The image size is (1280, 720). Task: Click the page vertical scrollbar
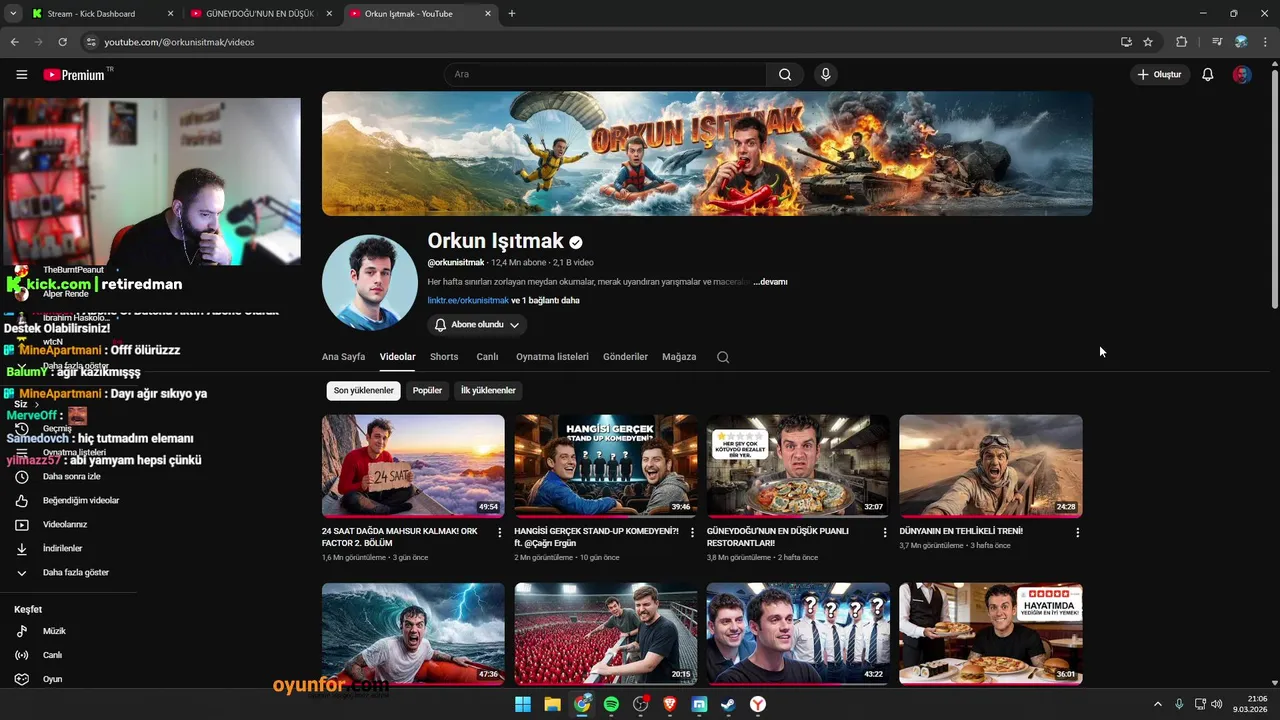tap(1274, 190)
